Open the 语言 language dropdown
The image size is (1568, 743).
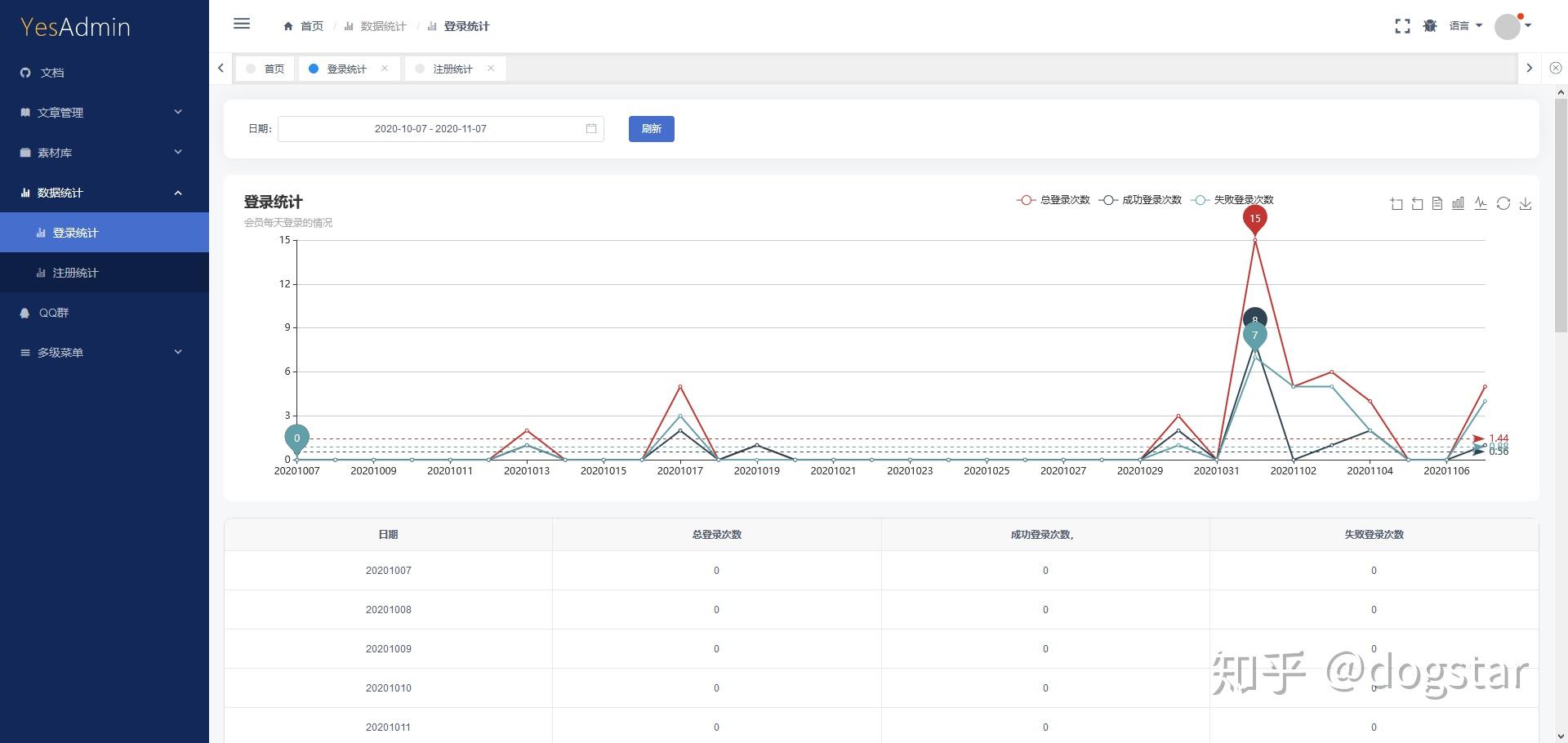(1465, 26)
